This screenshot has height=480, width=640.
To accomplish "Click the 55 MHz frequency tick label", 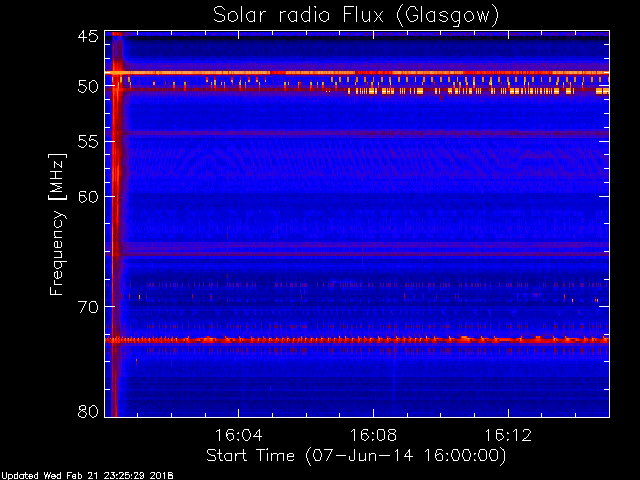I will [87, 142].
